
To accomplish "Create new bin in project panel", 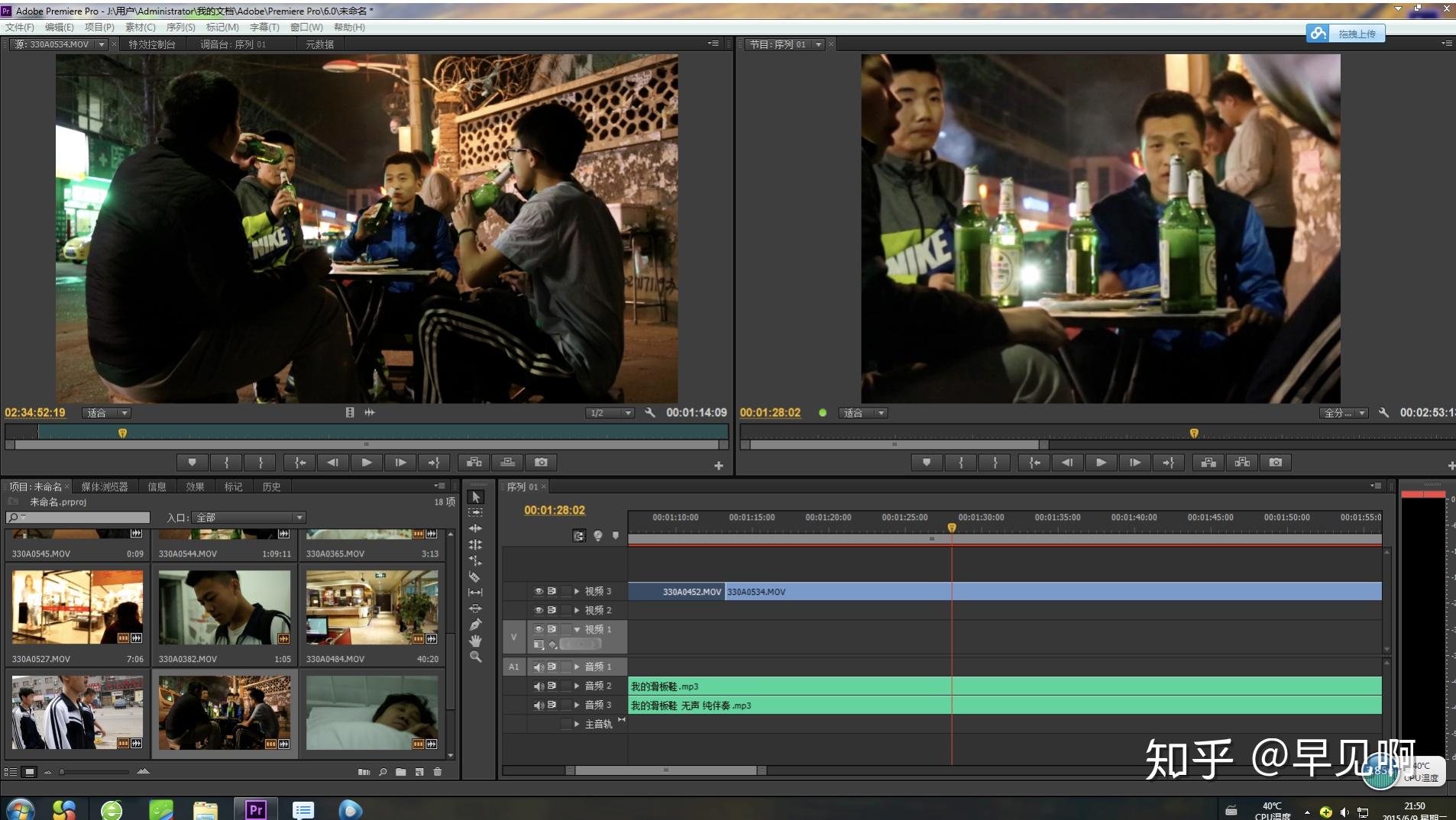I will tap(401, 772).
